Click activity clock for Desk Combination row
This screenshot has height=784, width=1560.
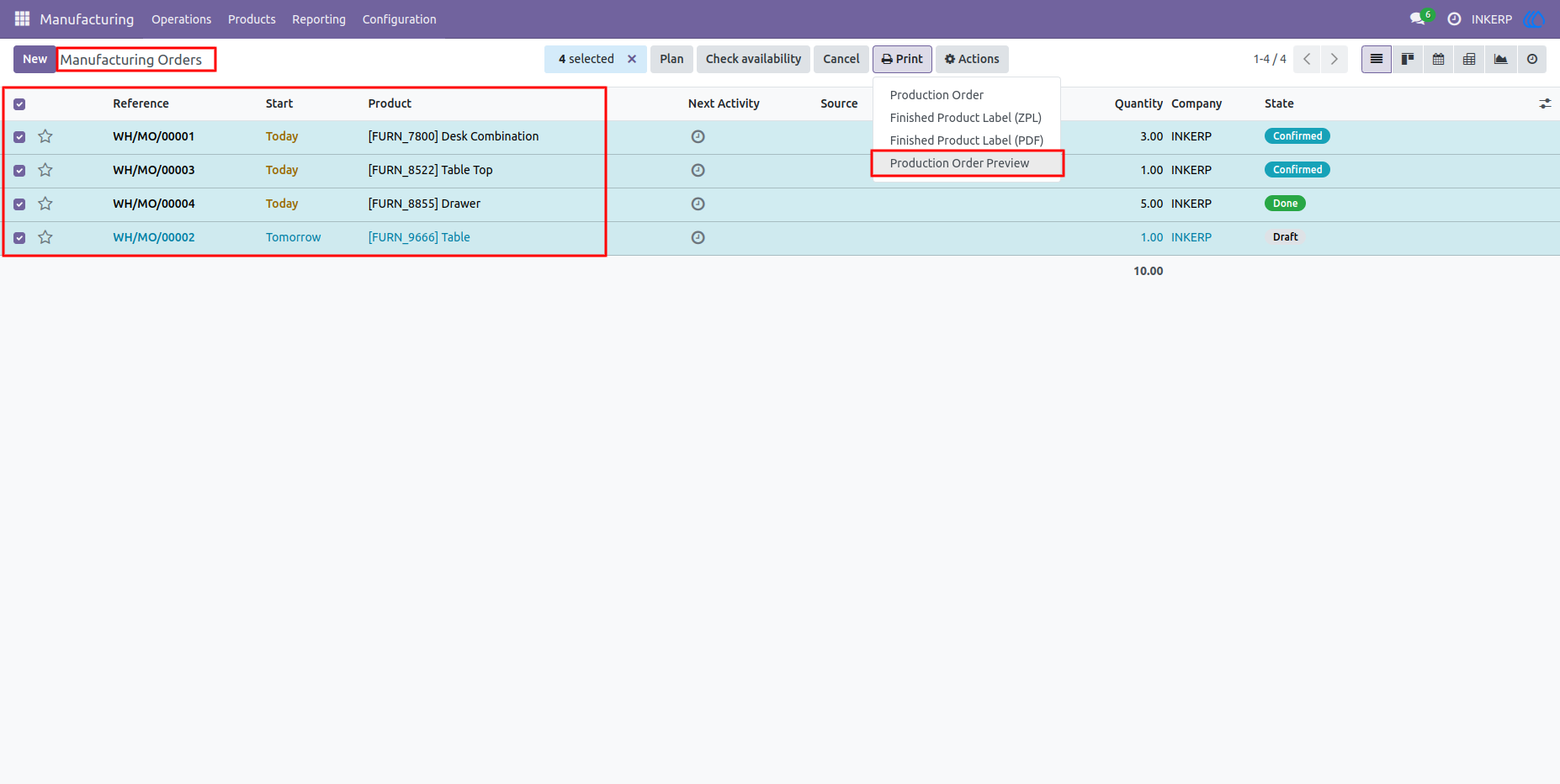pyautogui.click(x=698, y=136)
